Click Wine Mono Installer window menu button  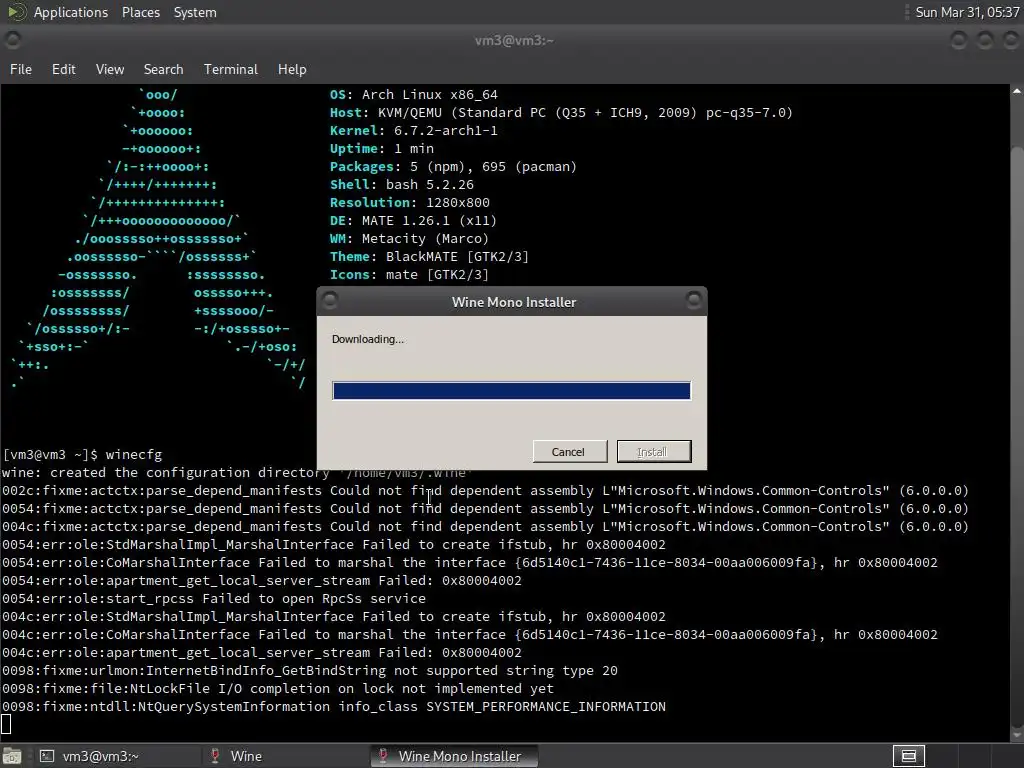(330, 300)
